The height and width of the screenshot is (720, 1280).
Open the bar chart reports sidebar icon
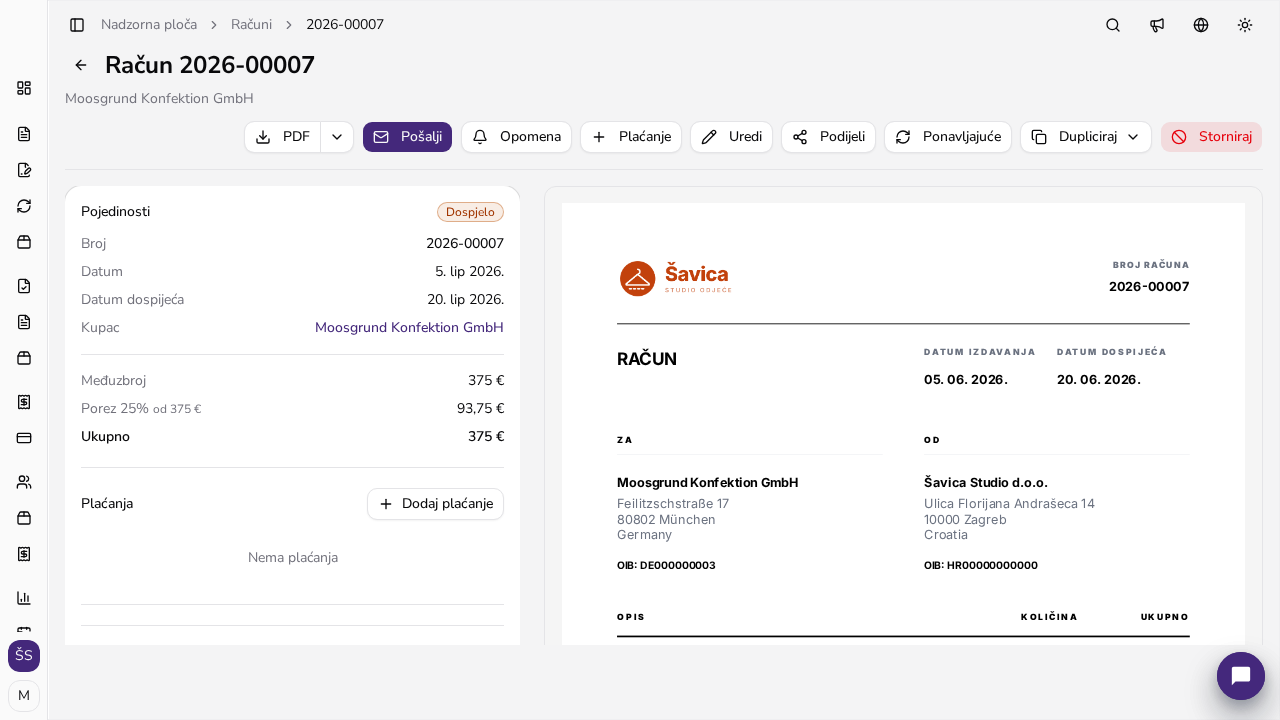coord(24,598)
